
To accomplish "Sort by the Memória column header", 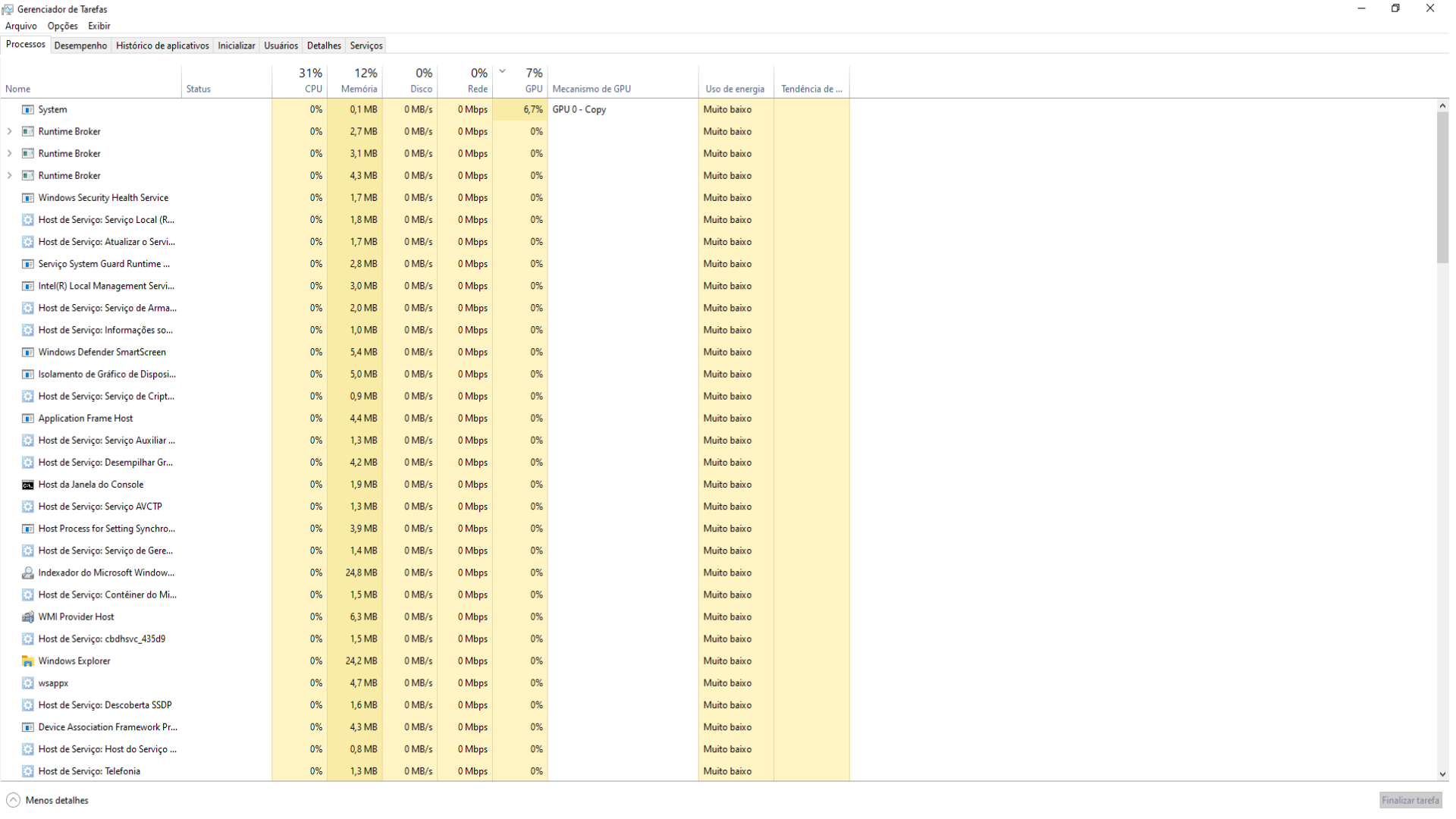I will 355,81.
